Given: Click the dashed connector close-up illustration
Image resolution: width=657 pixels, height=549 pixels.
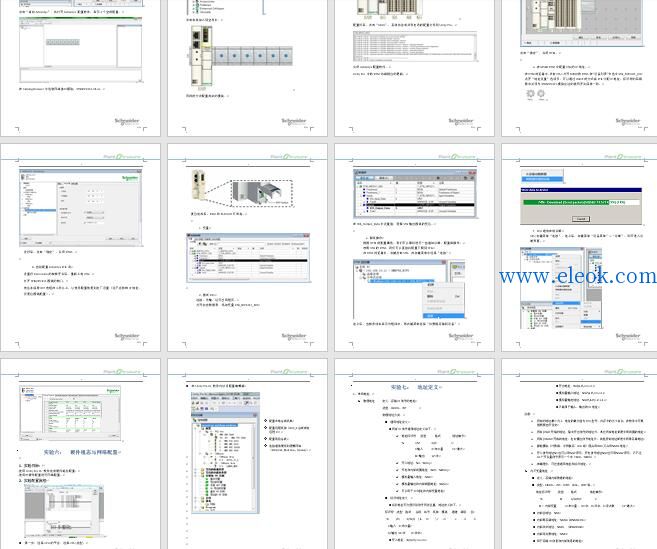Looking at the screenshot, I should click(262, 193).
